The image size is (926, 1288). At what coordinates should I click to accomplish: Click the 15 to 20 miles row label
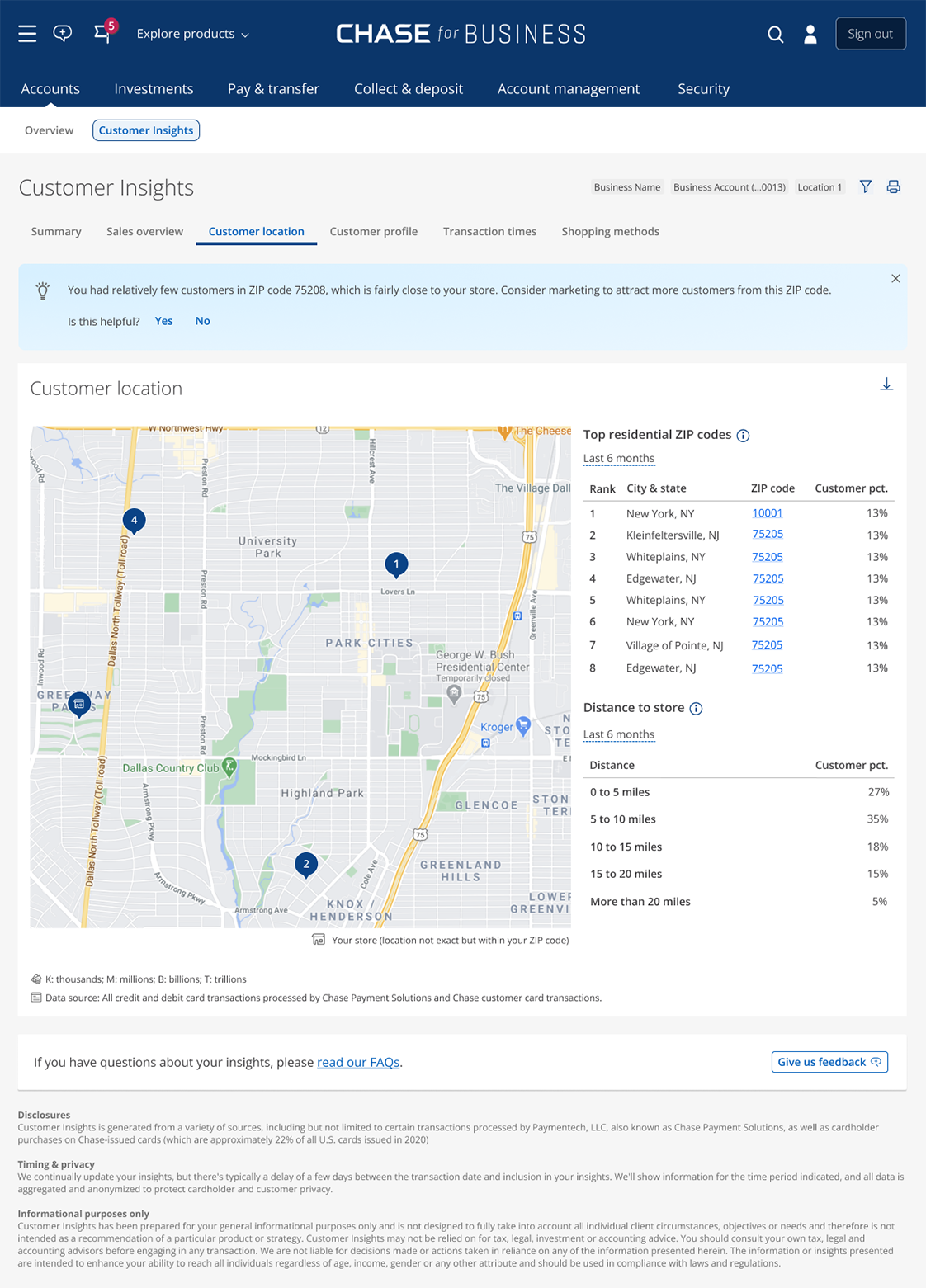pos(626,875)
